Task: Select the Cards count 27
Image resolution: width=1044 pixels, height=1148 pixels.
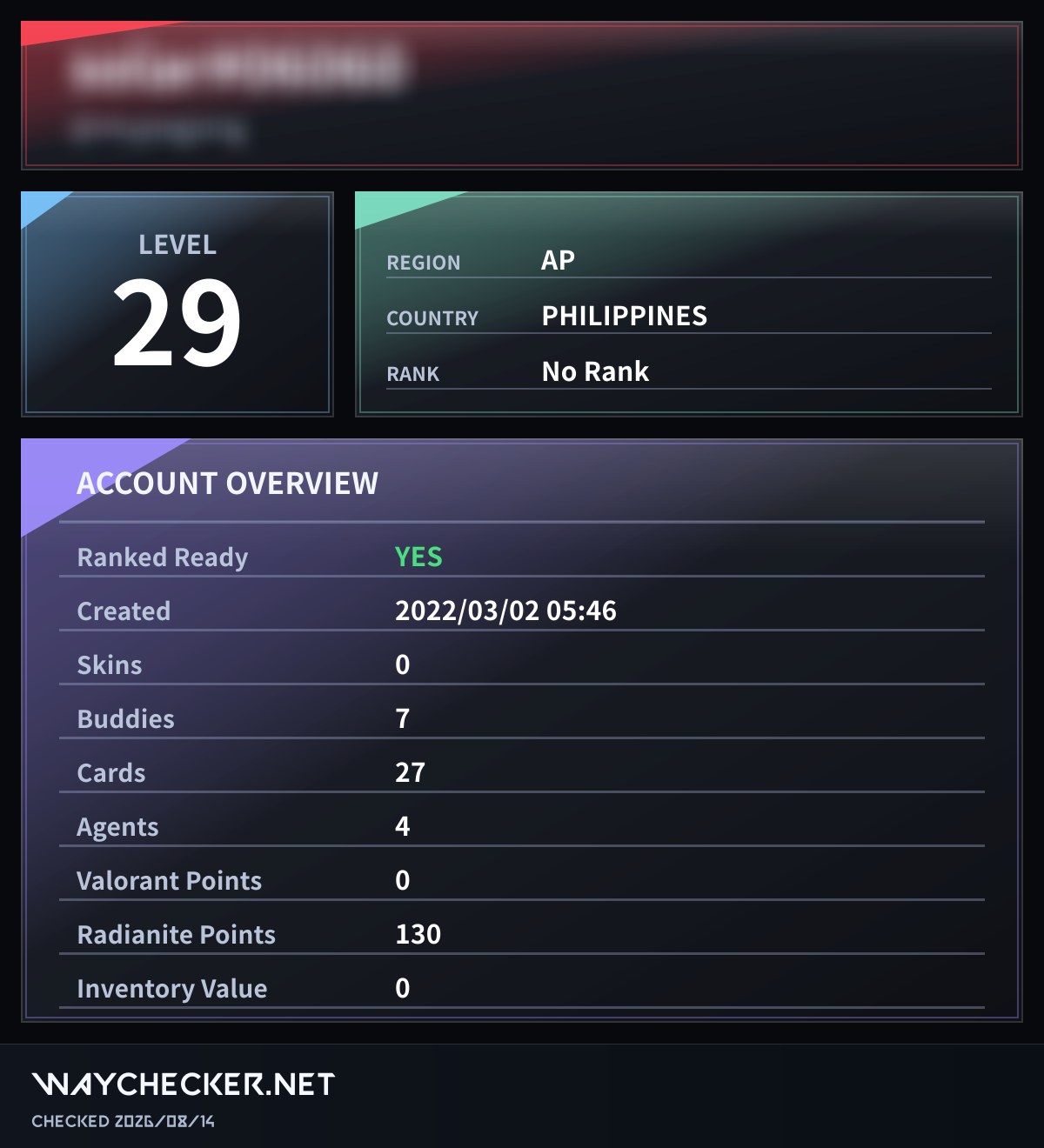Action: pos(410,772)
